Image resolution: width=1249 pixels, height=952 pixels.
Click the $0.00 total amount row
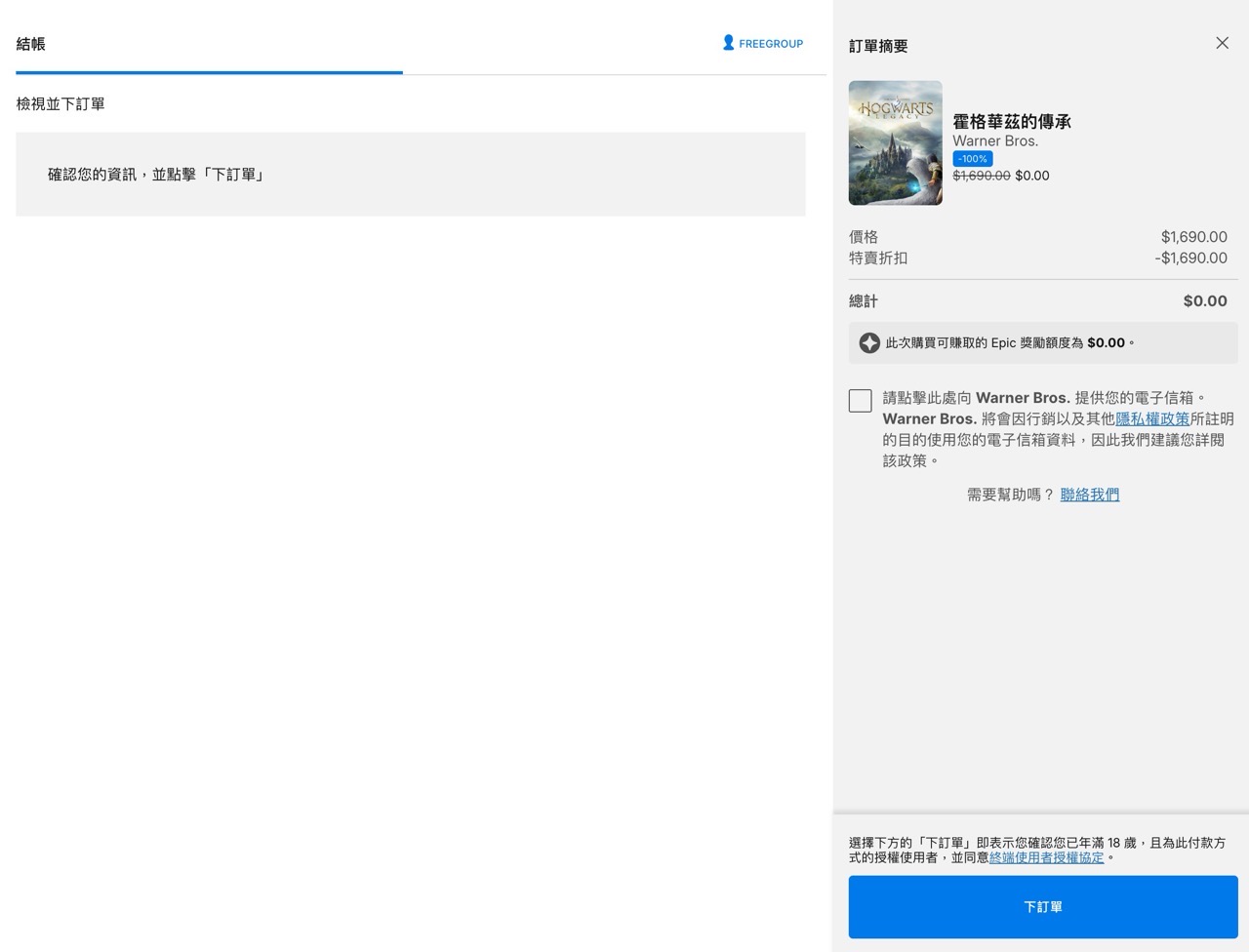pyautogui.click(x=1204, y=300)
